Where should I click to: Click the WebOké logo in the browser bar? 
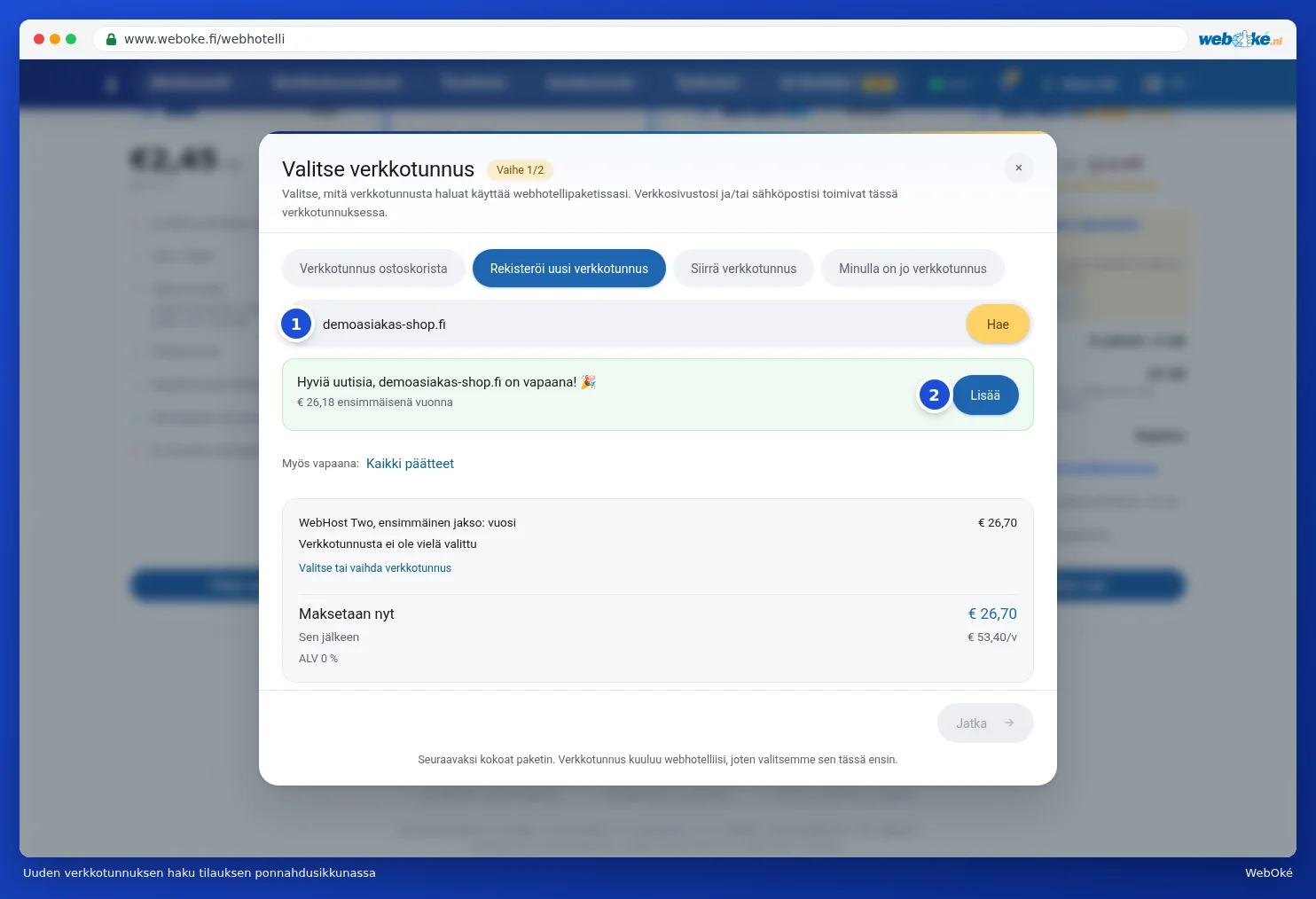(x=1240, y=39)
